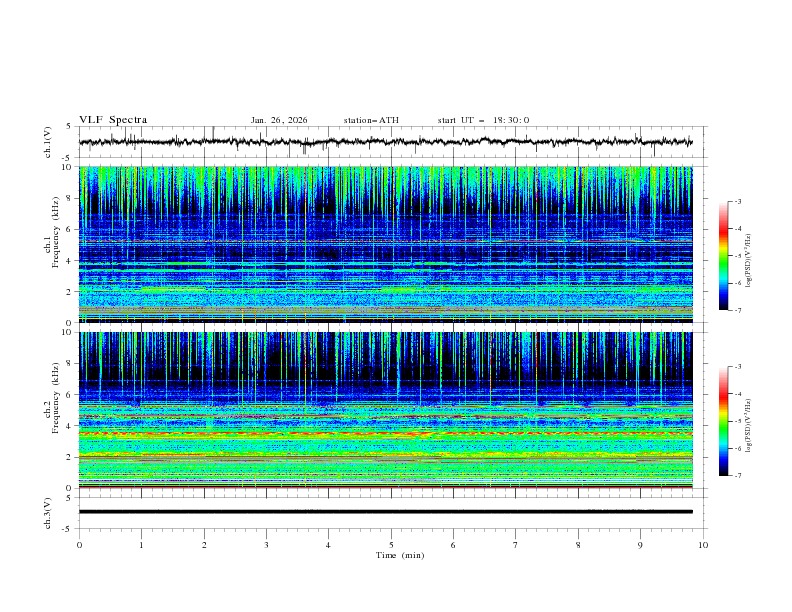Click the 'ch.1(V)' waveform axis label
This screenshot has height=612, width=792.
pyautogui.click(x=48, y=142)
